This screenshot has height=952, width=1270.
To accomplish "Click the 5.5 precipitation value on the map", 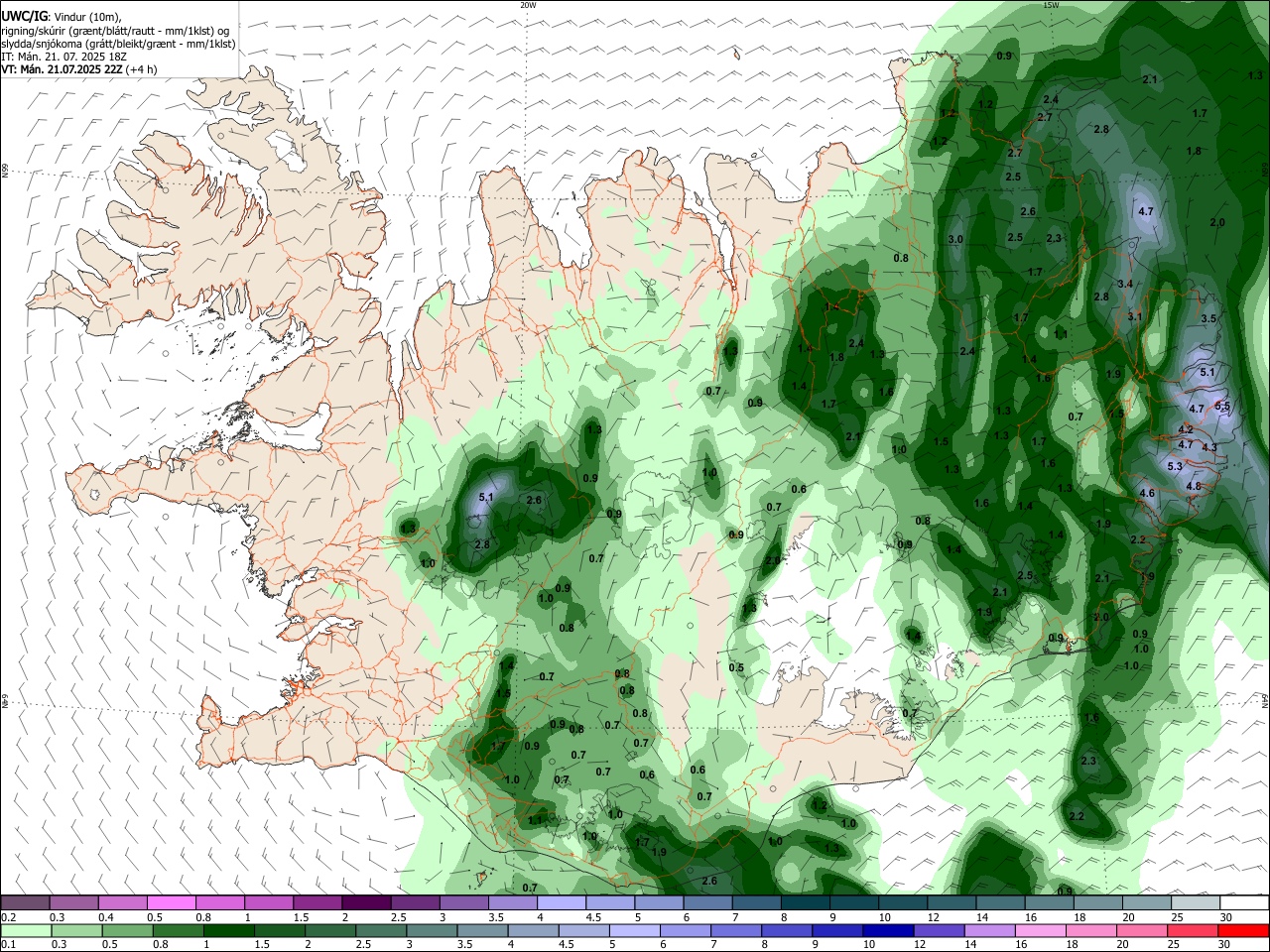I will pyautogui.click(x=1222, y=406).
